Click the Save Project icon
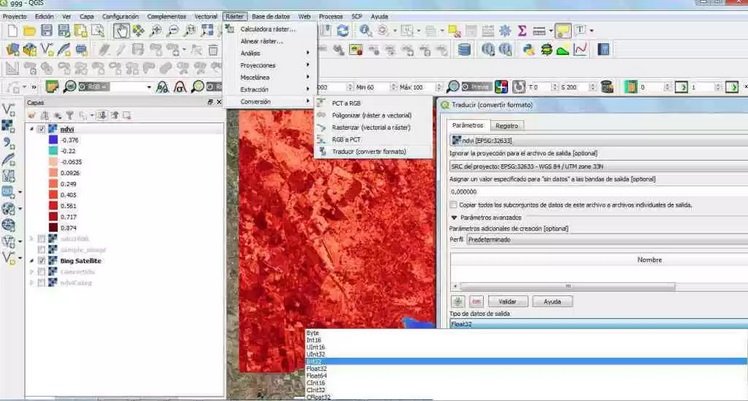Viewport: 748px width, 401px height. click(x=45, y=31)
